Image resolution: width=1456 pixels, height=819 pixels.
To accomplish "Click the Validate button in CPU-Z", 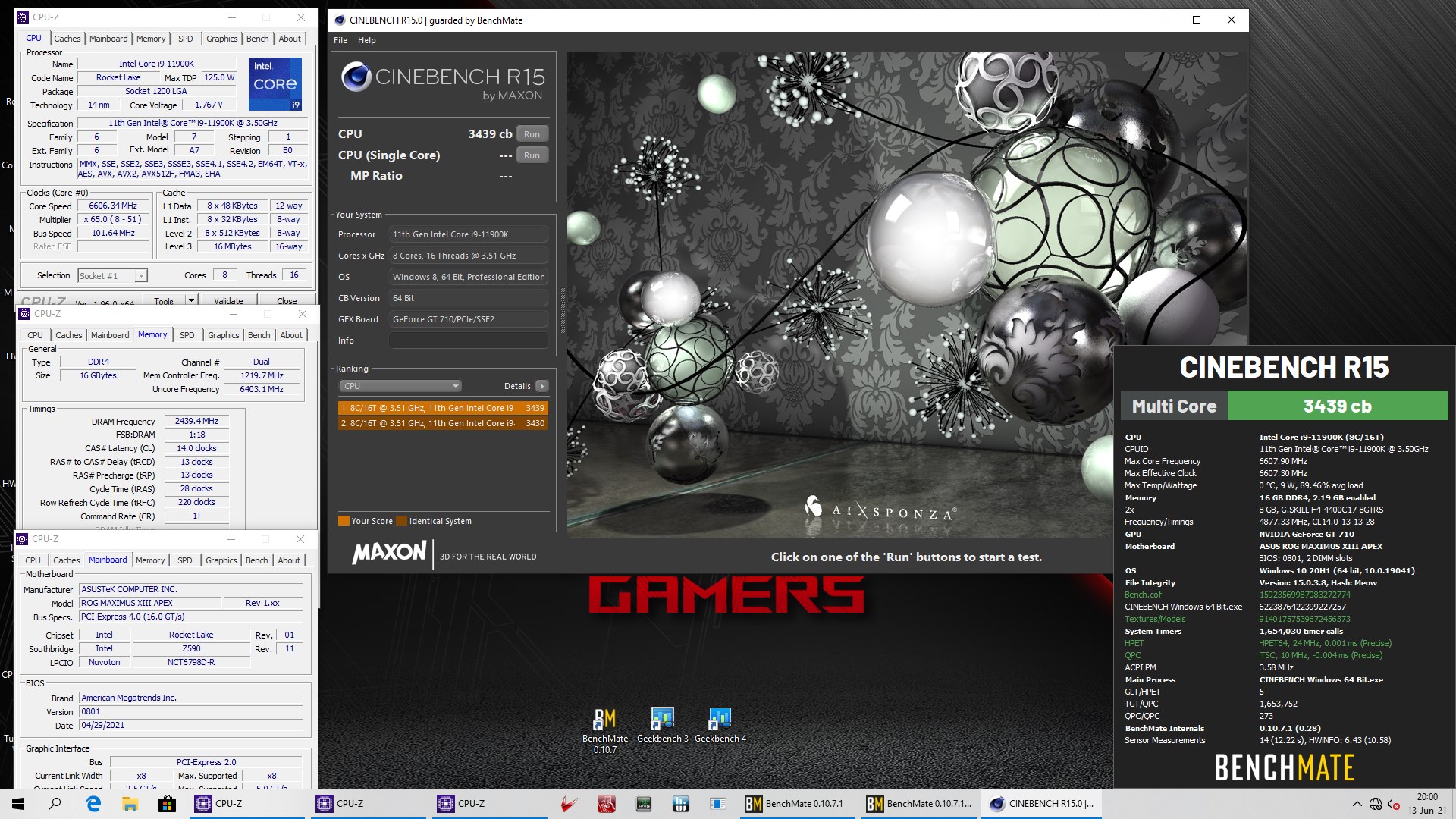I will (x=228, y=300).
